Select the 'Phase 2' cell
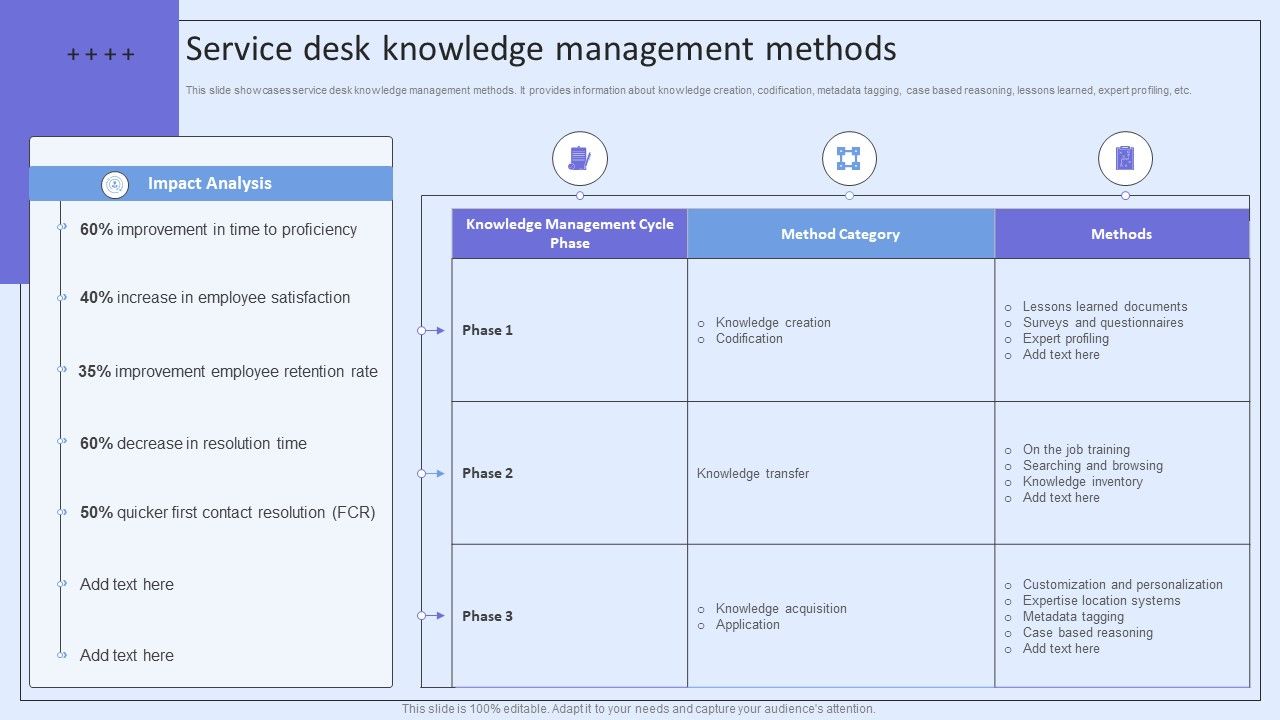This screenshot has width=1280, height=720. click(570, 473)
